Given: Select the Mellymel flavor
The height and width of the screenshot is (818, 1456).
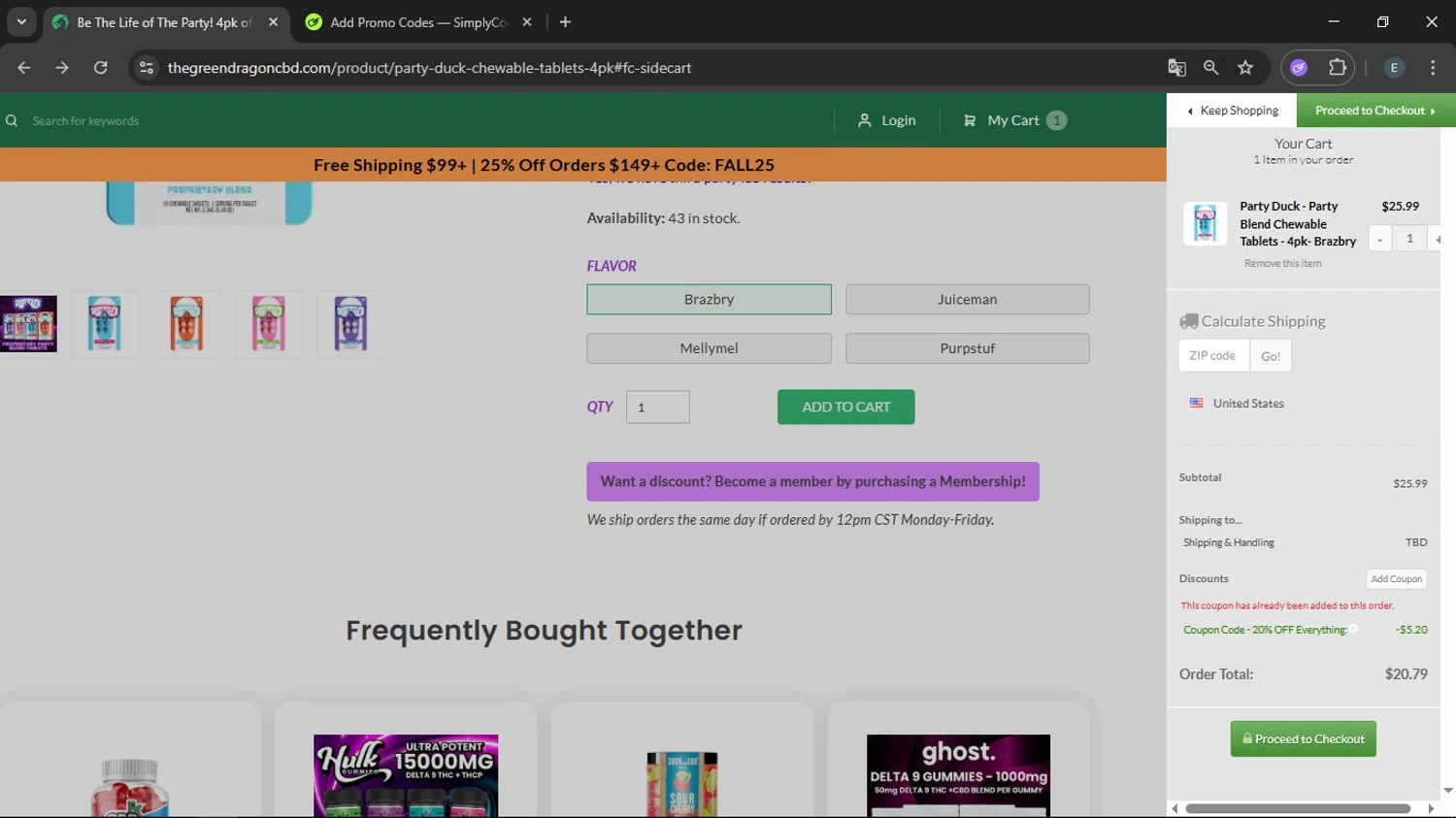Looking at the screenshot, I should [709, 348].
